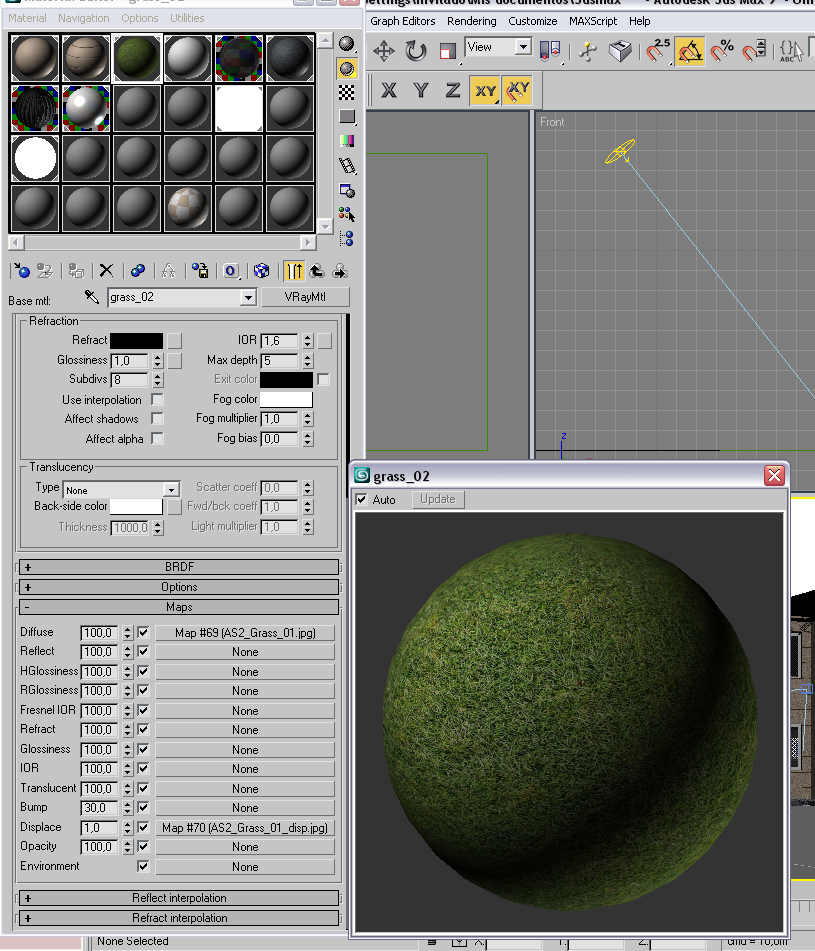Click Reset Map/Mtl X icon
The image size is (815, 951).
point(107,271)
